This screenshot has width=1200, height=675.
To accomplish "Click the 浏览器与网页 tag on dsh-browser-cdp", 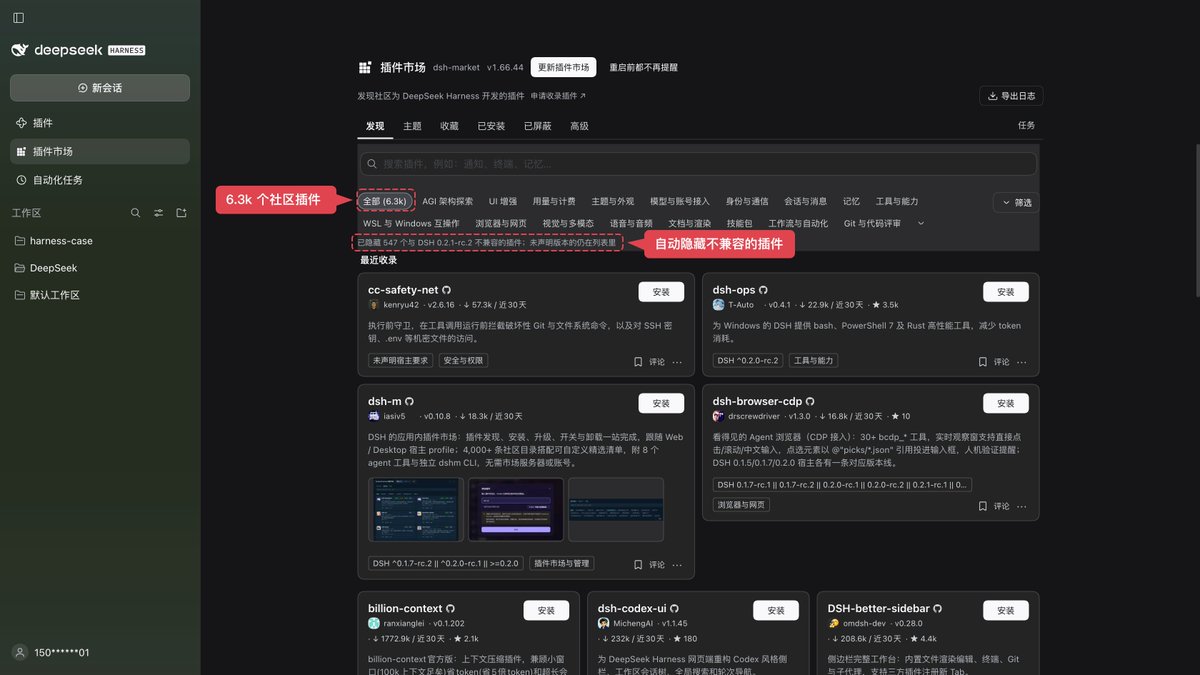I will click(x=741, y=505).
